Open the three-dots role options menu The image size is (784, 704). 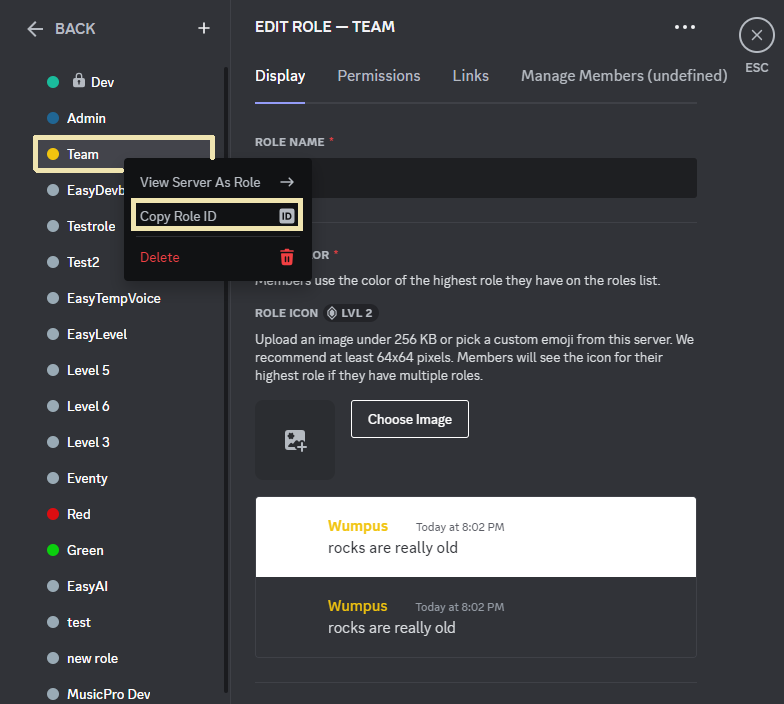pos(684,27)
